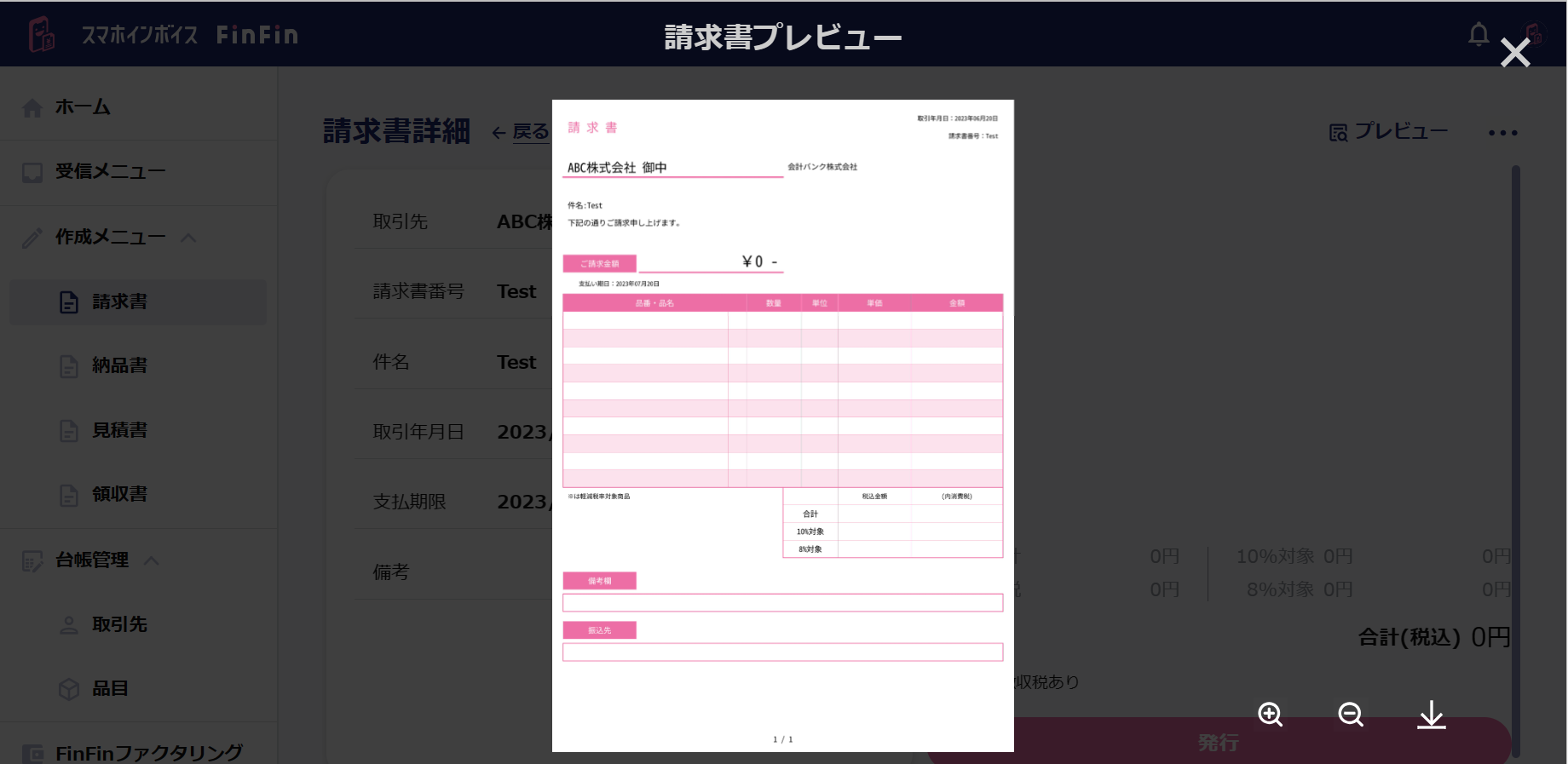Click the 請求書詳細 heading
The image size is (1568, 764).
[x=396, y=131]
